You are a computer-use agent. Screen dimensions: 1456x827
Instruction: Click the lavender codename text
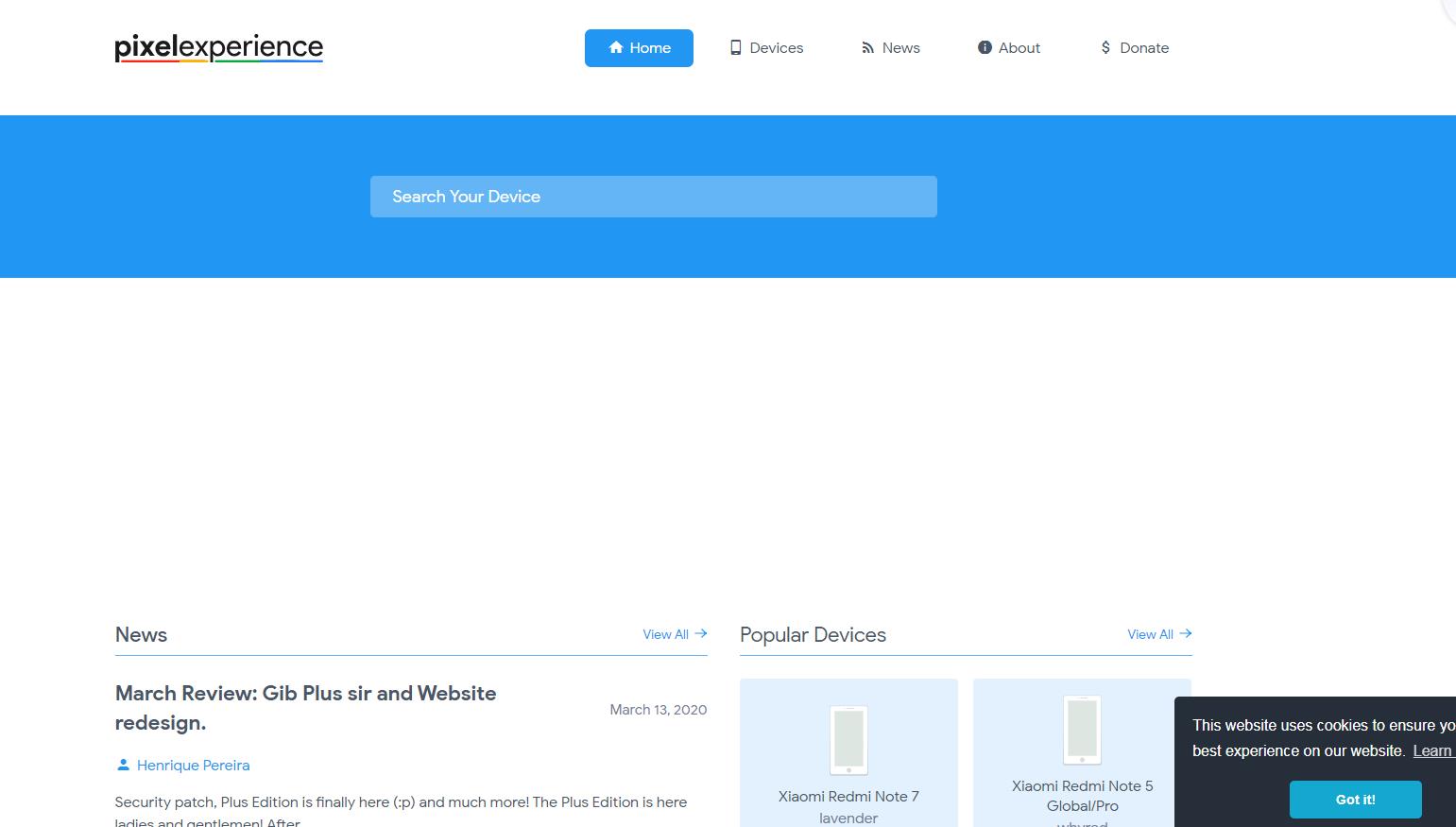pyautogui.click(x=848, y=818)
